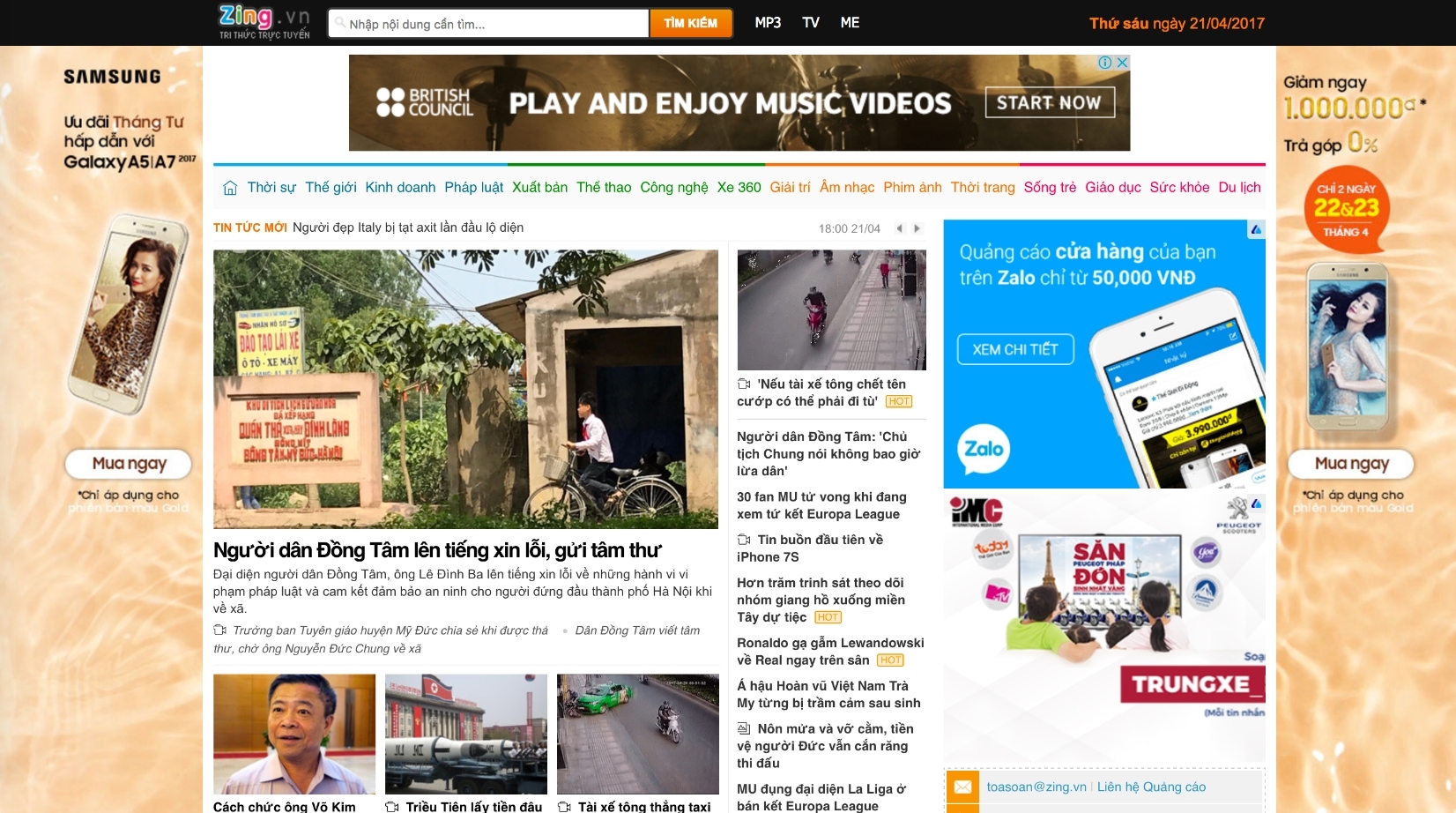Click the Zalo logo in advertisement
This screenshot has width=1456, height=813.
coord(984,449)
